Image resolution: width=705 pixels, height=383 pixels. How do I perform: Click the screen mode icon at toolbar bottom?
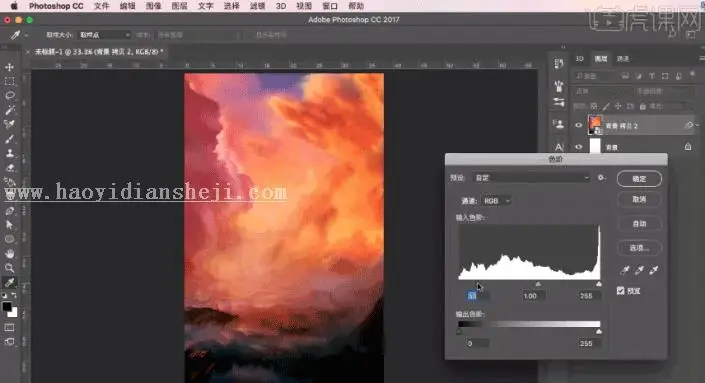[9, 342]
